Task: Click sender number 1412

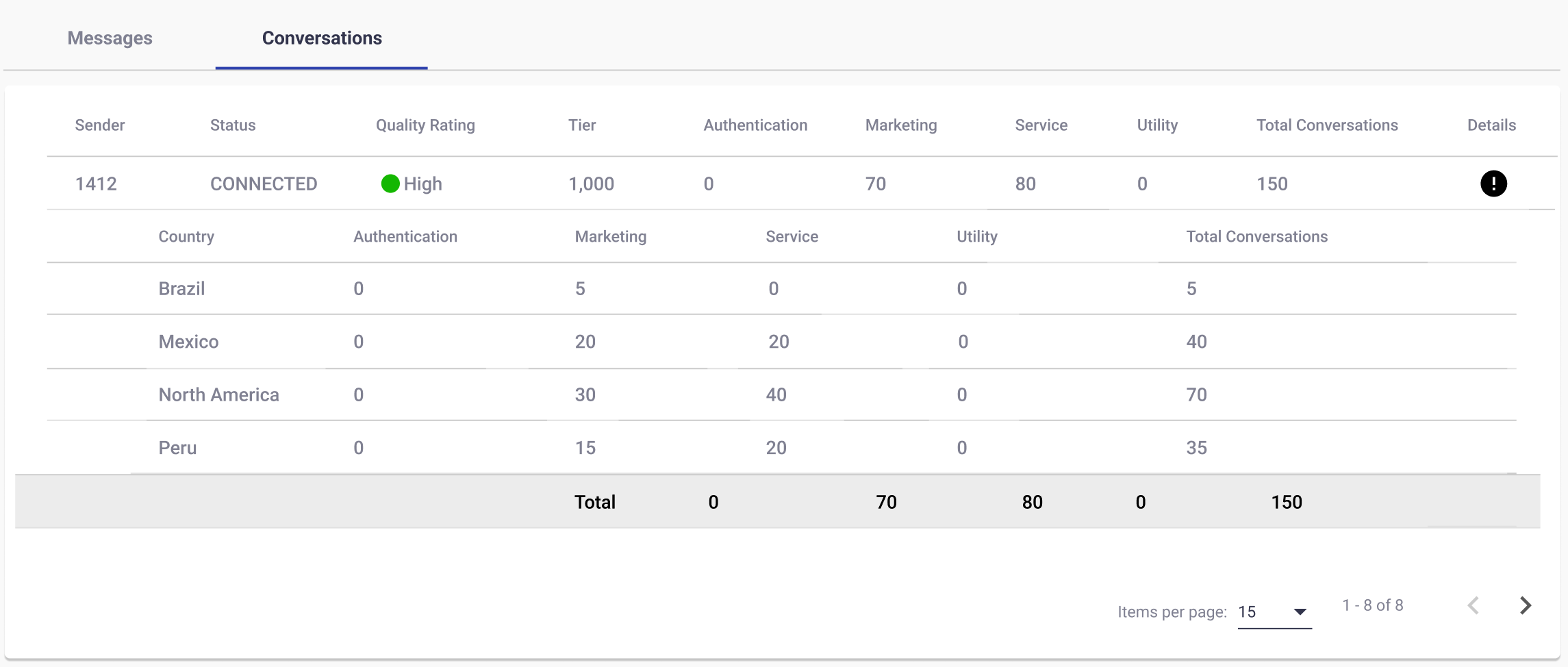Action: [96, 184]
